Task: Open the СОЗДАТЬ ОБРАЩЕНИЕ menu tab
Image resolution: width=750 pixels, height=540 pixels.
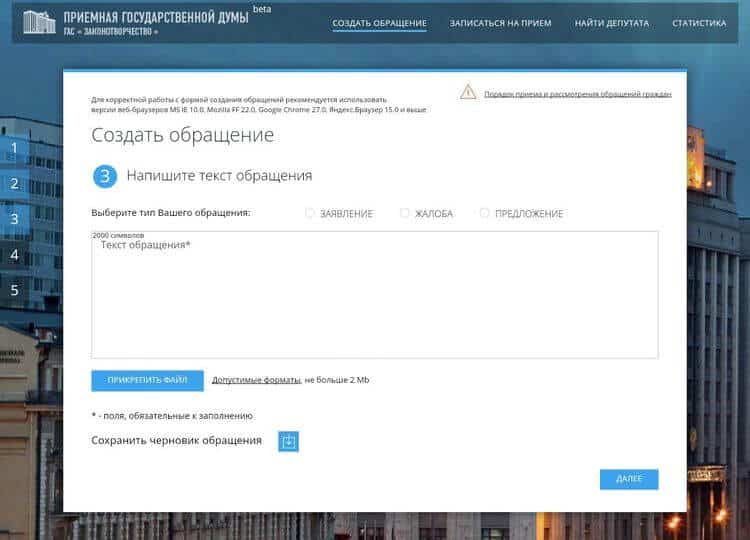Action: click(x=379, y=23)
